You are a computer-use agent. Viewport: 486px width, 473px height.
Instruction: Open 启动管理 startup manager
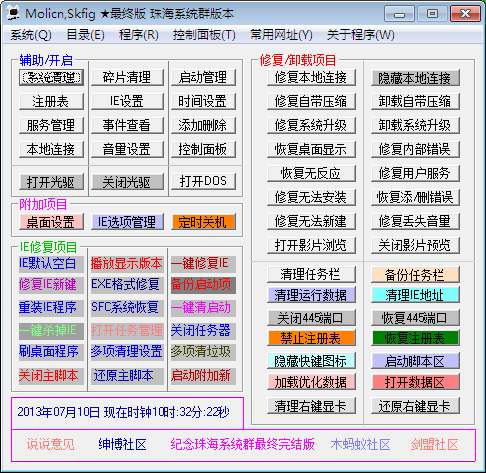pyautogui.click(x=203, y=77)
